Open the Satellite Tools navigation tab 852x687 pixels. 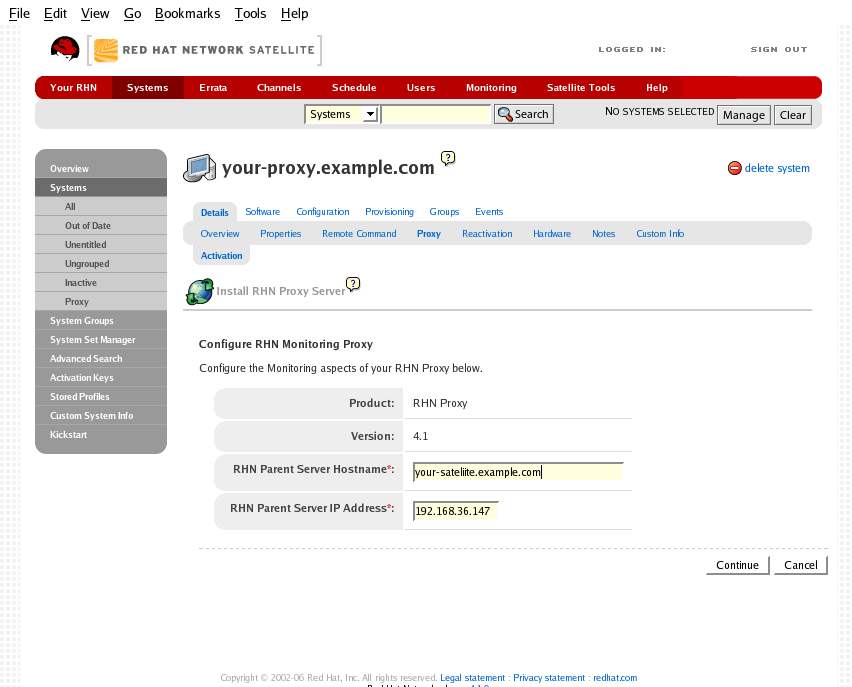point(581,88)
